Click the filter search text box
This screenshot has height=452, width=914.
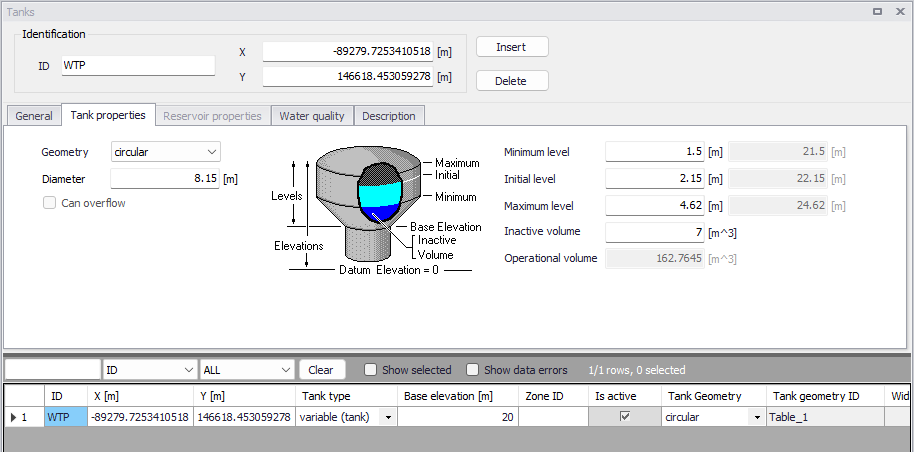(53, 370)
